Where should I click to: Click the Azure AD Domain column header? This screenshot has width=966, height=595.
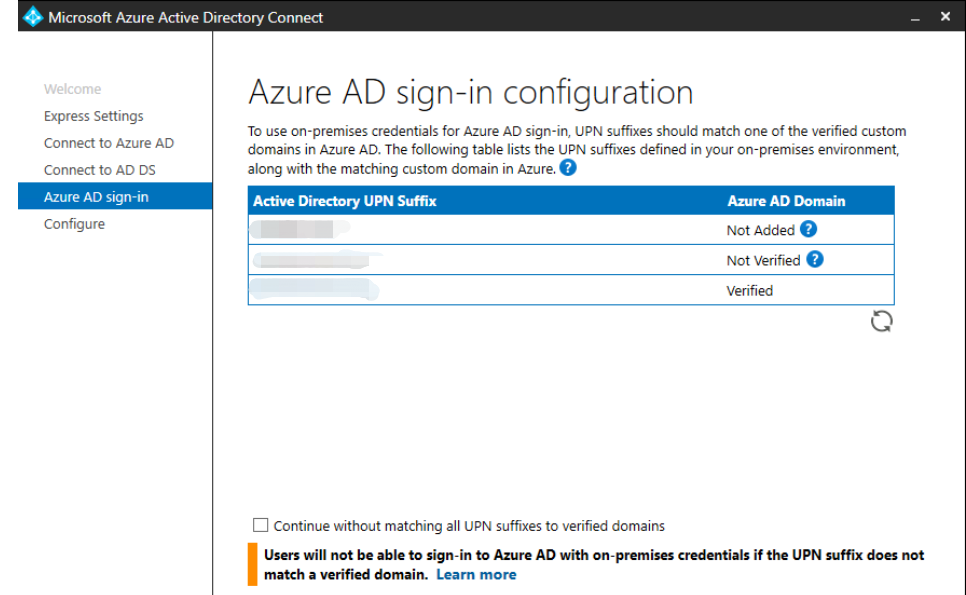tap(786, 201)
